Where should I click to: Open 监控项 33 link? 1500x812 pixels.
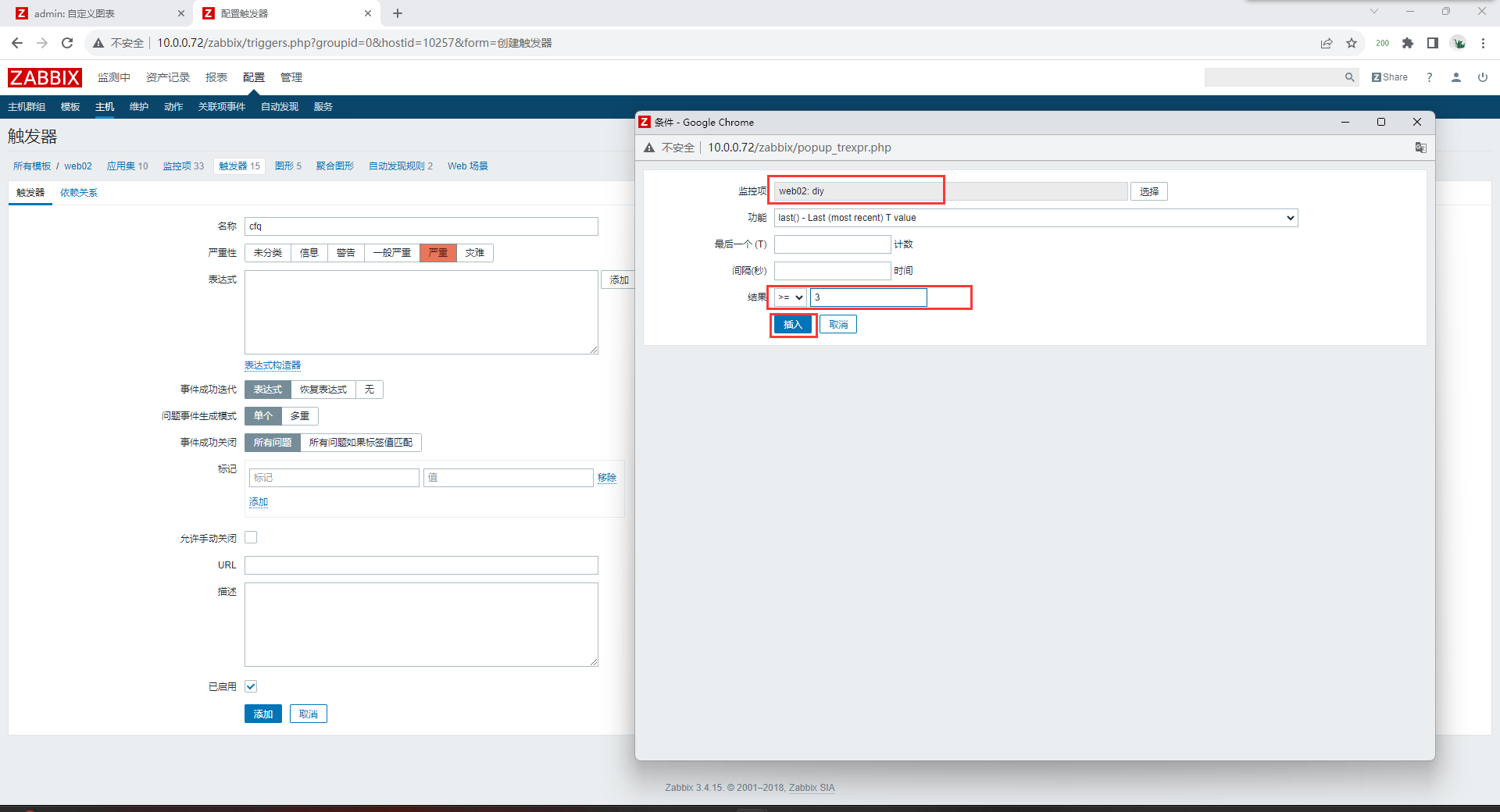184,166
